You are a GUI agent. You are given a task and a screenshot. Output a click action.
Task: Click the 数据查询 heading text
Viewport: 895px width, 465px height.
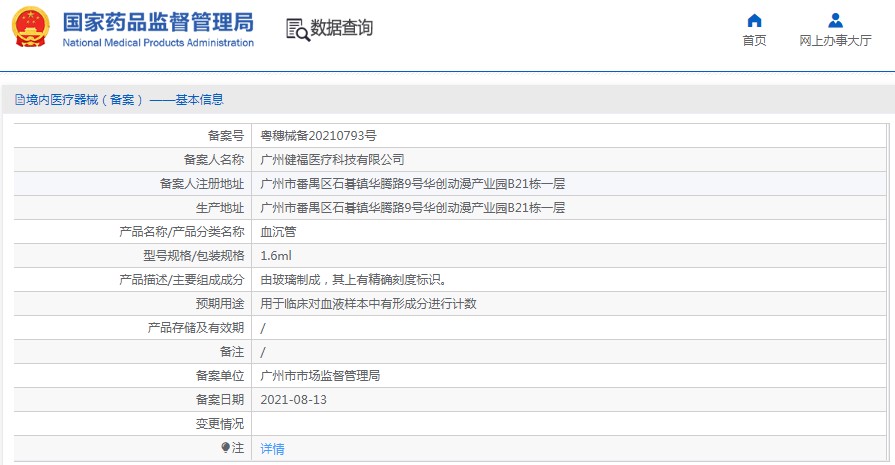(x=341, y=27)
